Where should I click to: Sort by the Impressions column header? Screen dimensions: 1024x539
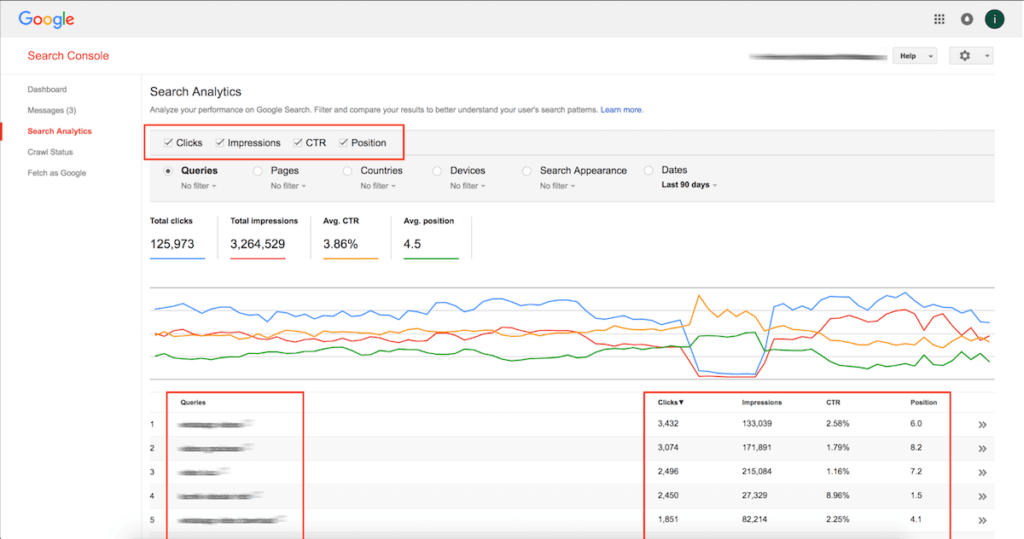pos(761,402)
